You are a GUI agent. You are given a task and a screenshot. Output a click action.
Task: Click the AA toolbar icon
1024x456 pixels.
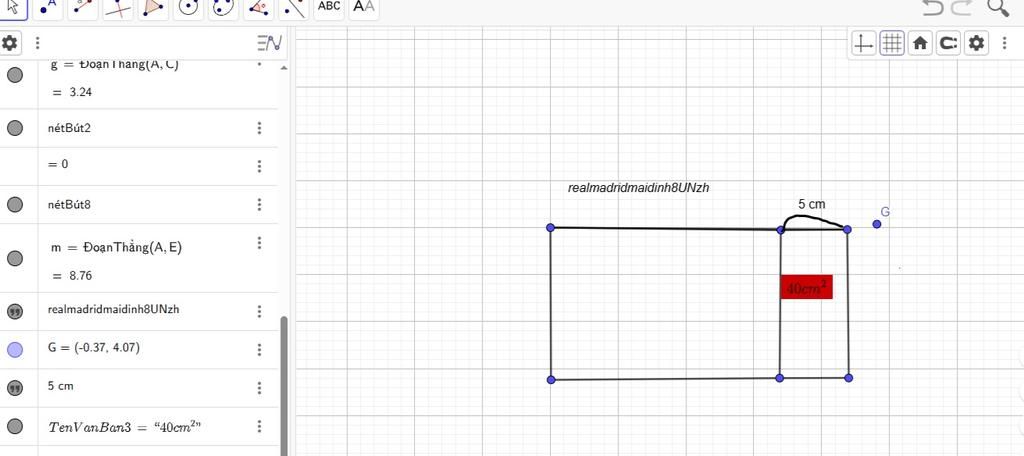click(364, 7)
